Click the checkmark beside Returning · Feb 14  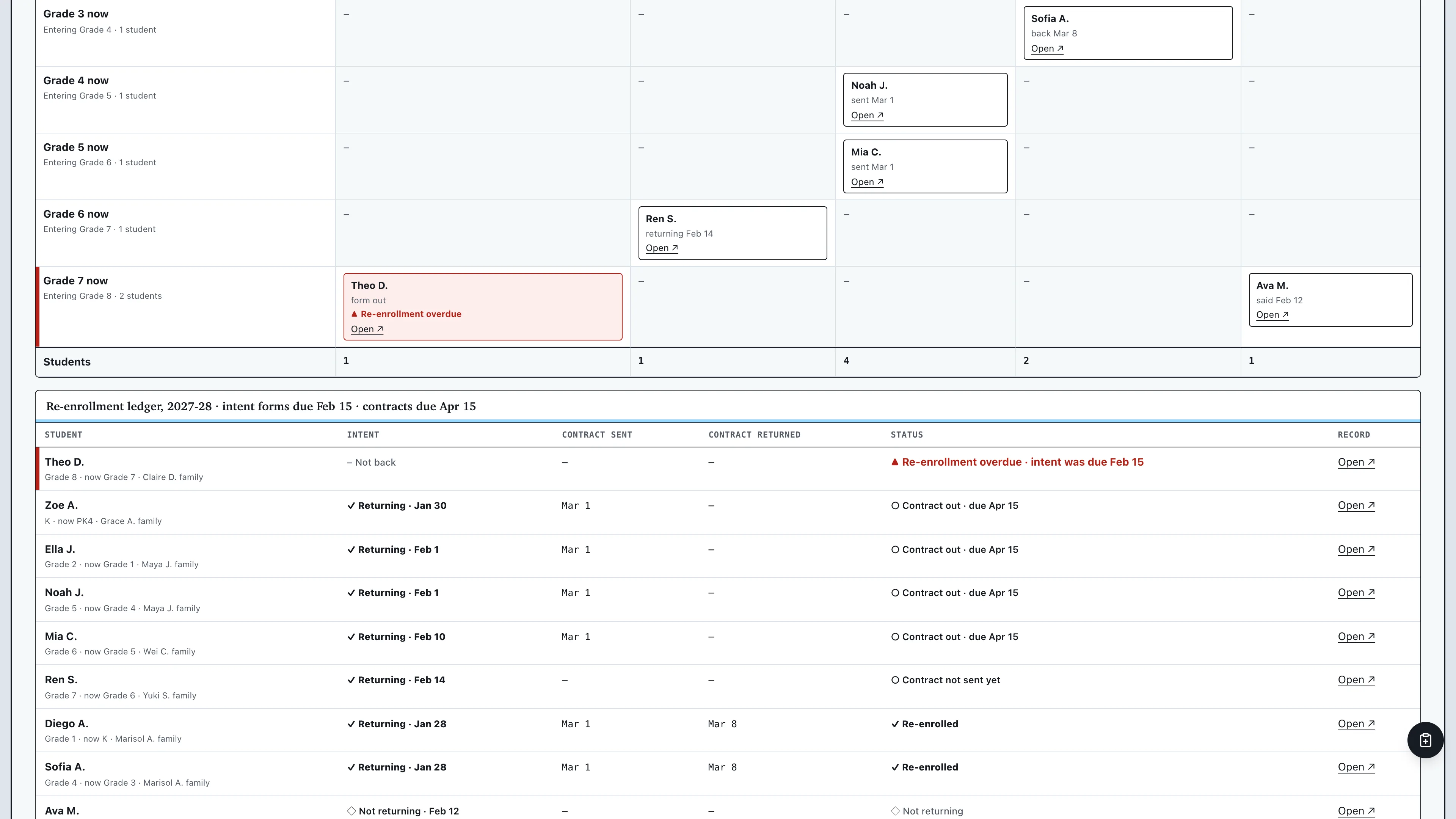(351, 680)
